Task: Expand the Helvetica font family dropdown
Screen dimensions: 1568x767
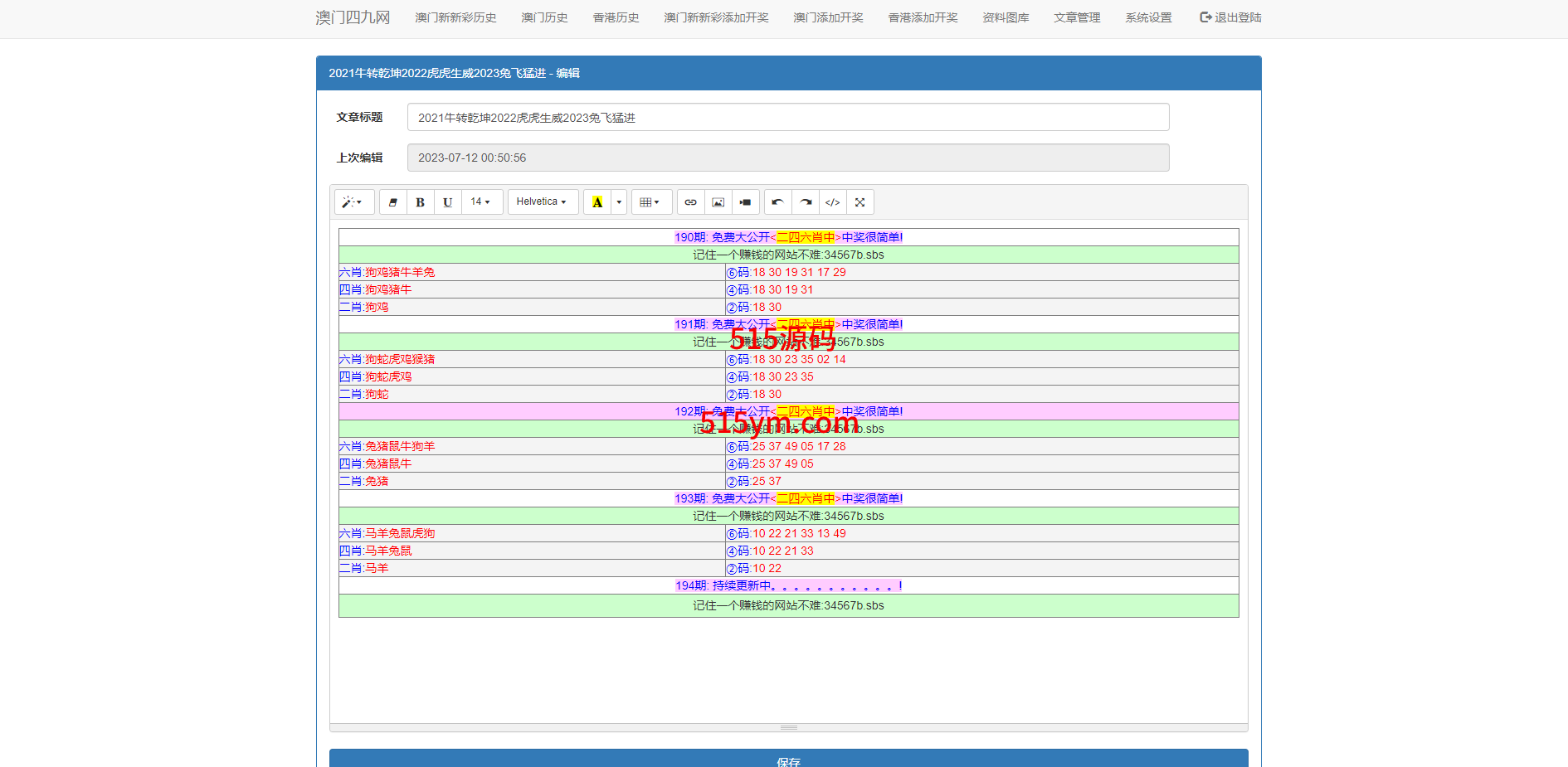Action: click(x=542, y=201)
